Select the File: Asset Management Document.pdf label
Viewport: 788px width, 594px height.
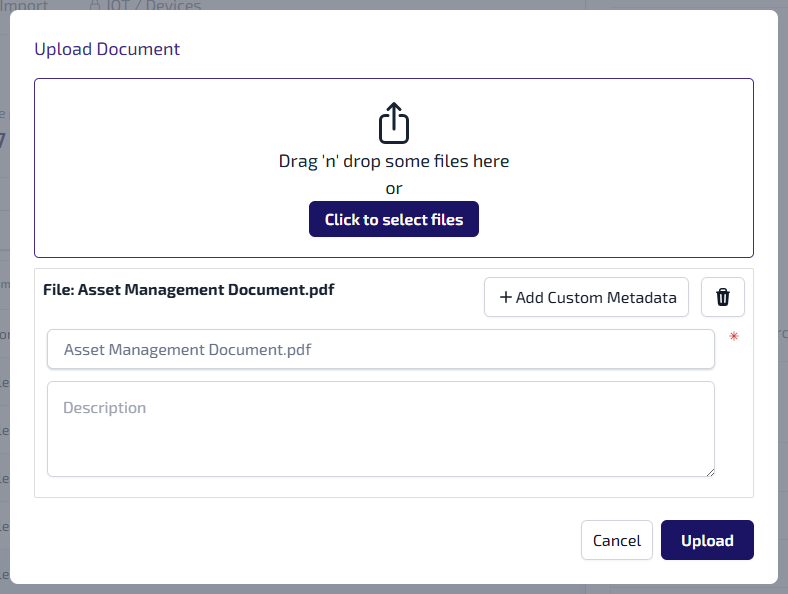point(188,290)
